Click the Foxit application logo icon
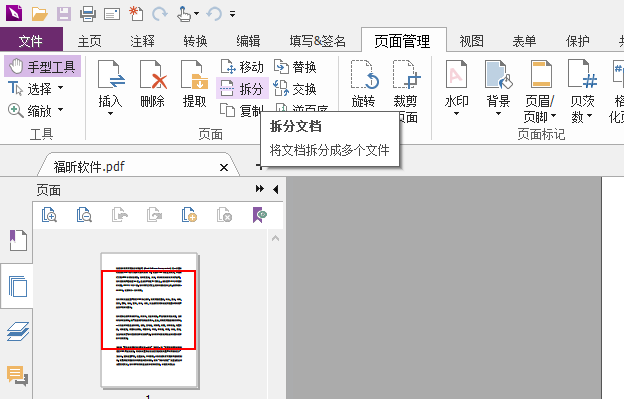Screen dimensions: 624x399 (x=14, y=14)
